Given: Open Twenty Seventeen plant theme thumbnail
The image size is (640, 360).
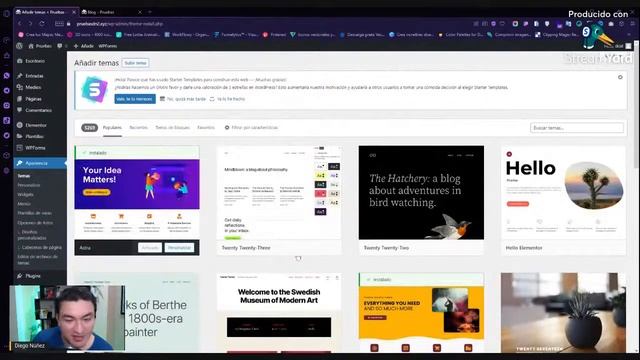Looking at the screenshot, I should pyautogui.click(x=563, y=312).
